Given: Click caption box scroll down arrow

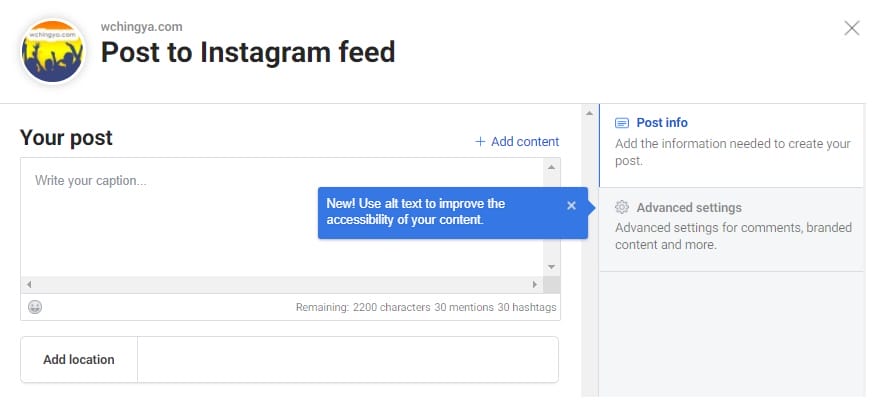Looking at the screenshot, I should 551,267.
